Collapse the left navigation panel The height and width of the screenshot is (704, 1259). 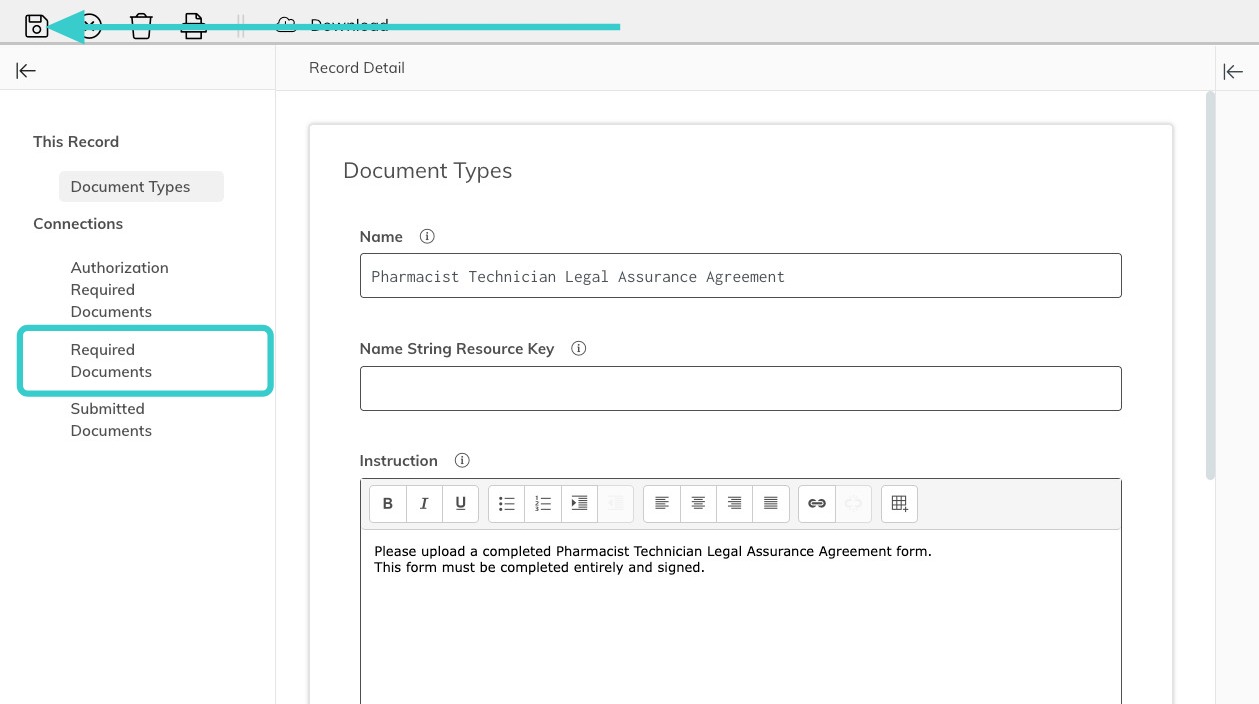(26, 70)
